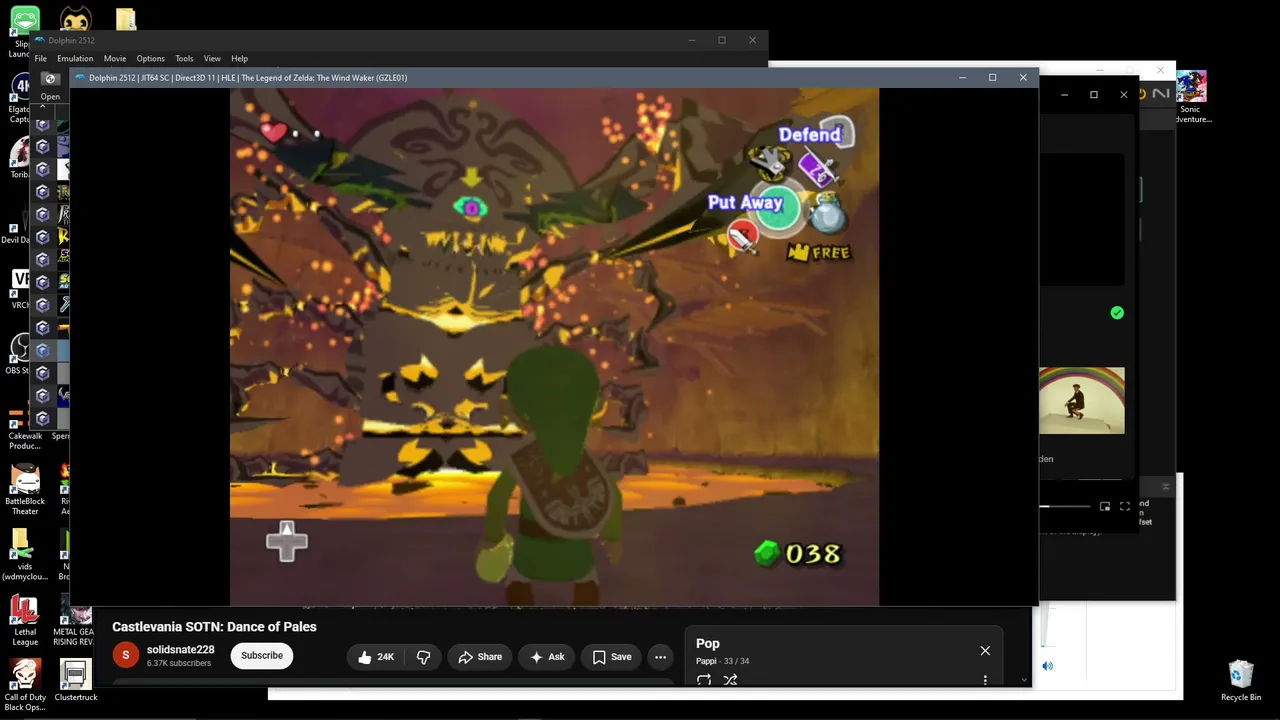Click the green checkmark in the background window
1280x720 pixels.
[1117, 313]
